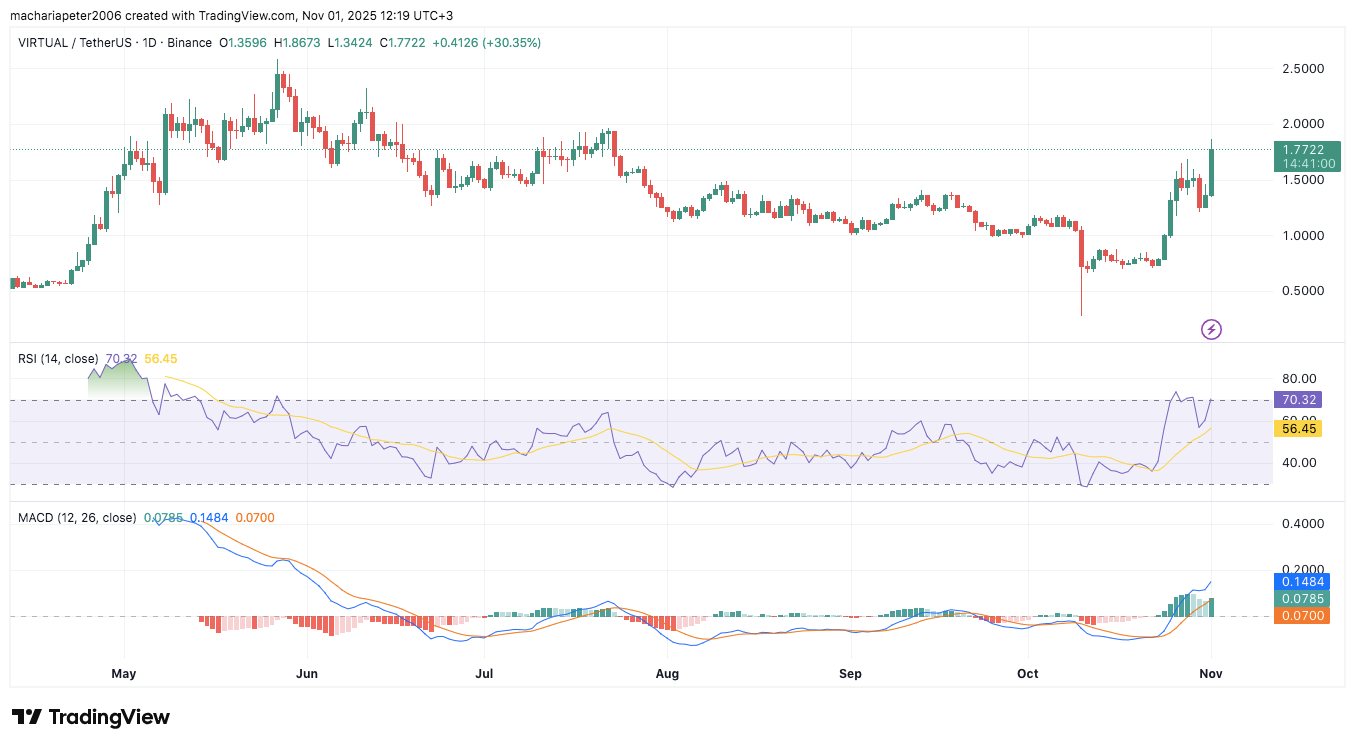The height and width of the screenshot is (747, 1355).
Task: Select the Nov label on the time axis
Action: pos(1211,674)
